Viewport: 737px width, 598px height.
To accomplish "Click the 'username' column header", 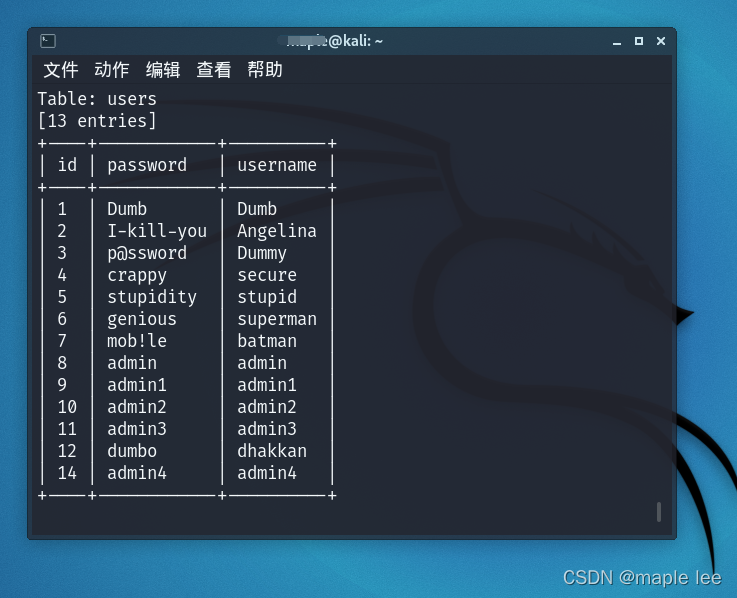I will pyautogui.click(x=277, y=165).
